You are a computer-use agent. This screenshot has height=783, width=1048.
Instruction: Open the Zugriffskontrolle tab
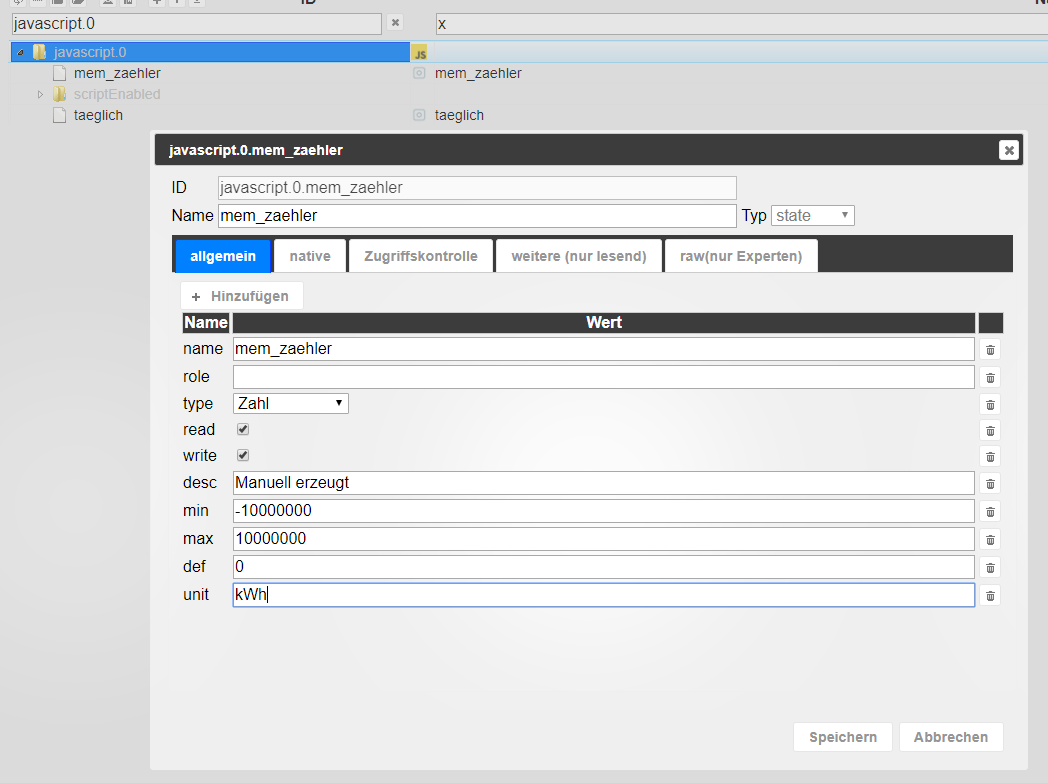click(x=421, y=256)
